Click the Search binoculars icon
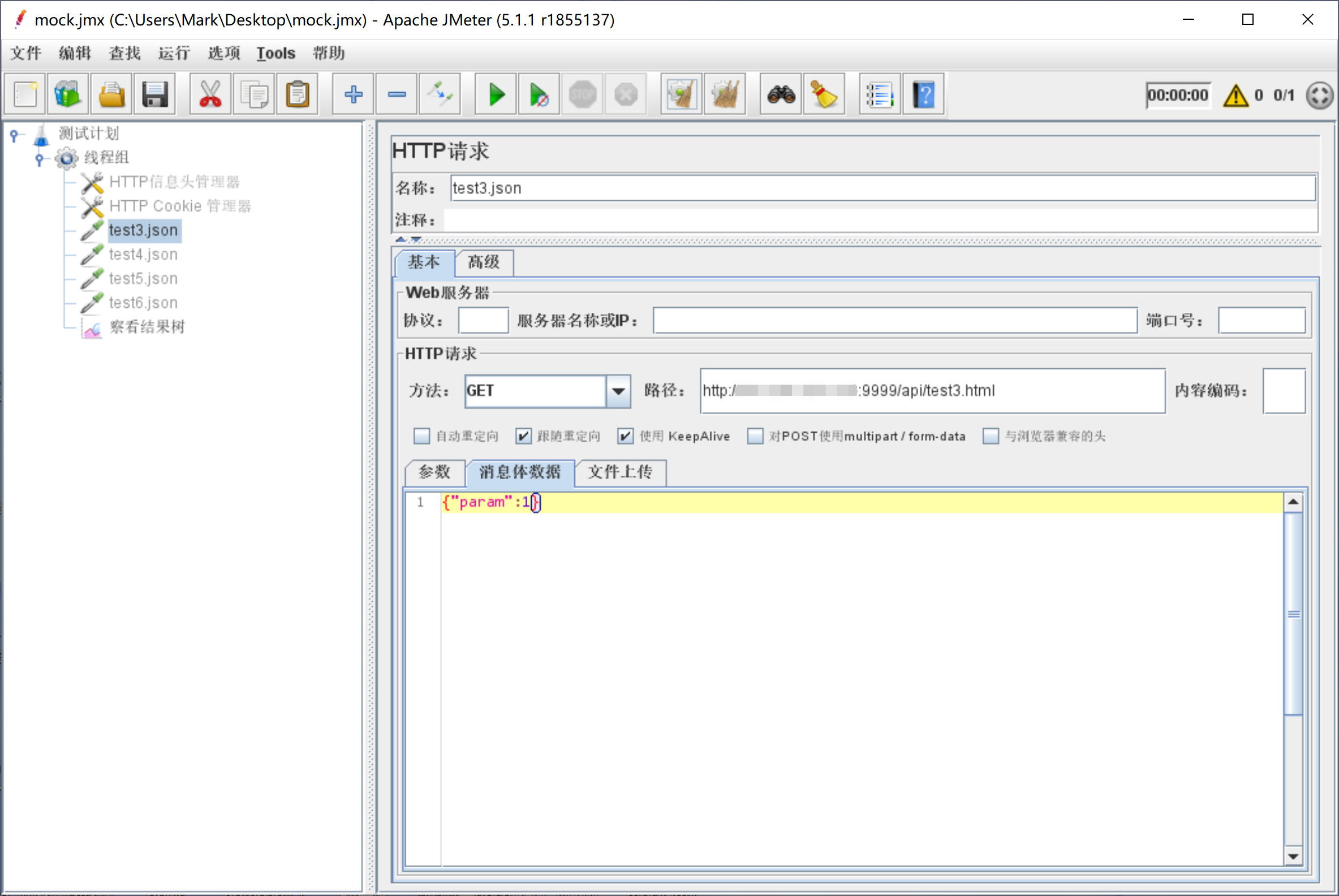The height and width of the screenshot is (896, 1339). coord(781,94)
